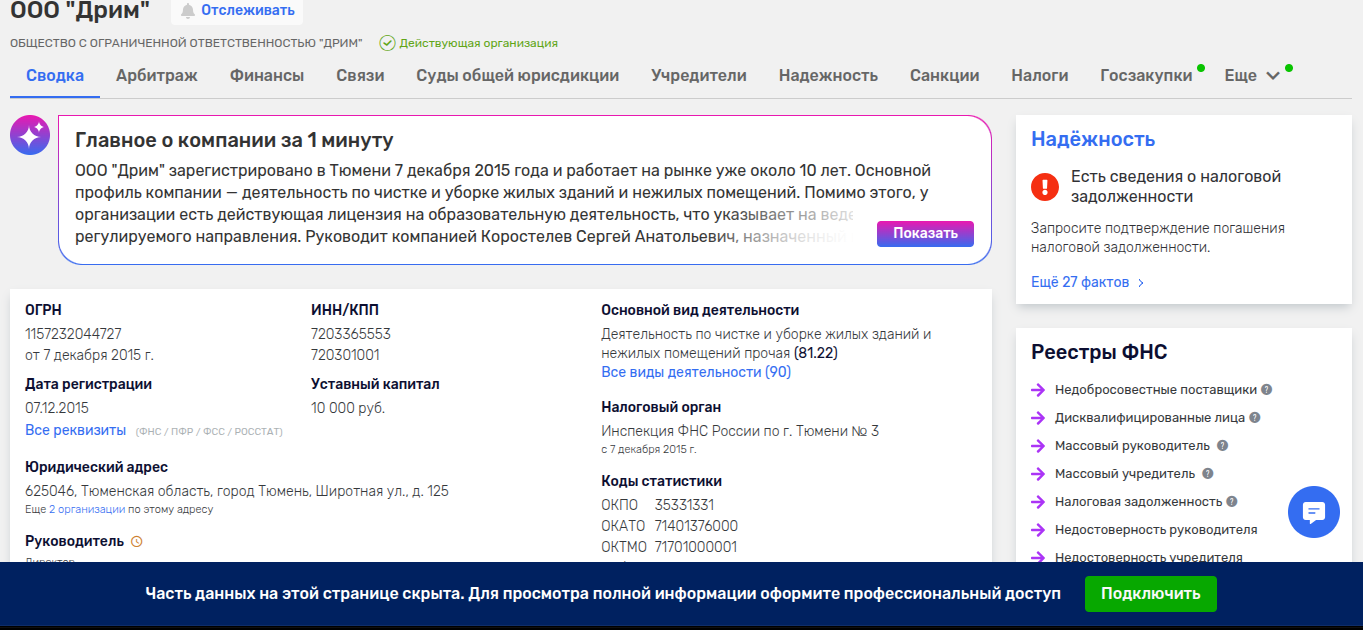
Task: Click registration date 07.12.2015
Action: click(57, 408)
